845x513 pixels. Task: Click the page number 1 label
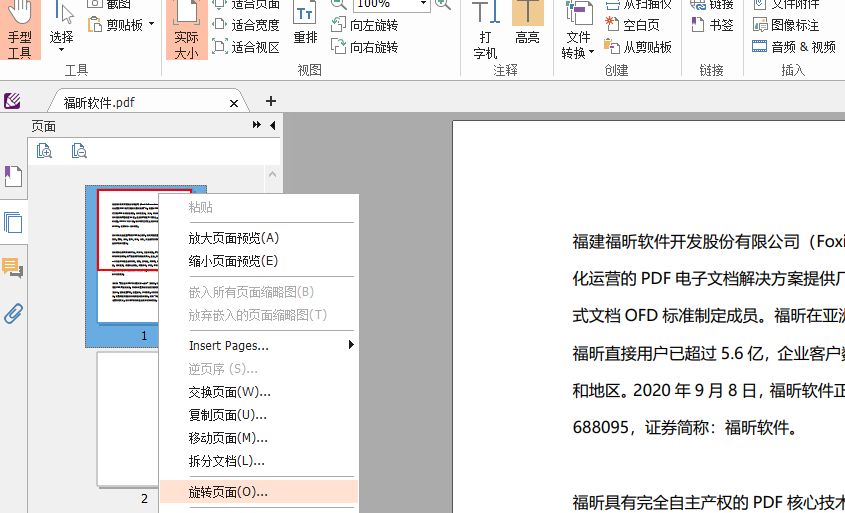[144, 336]
